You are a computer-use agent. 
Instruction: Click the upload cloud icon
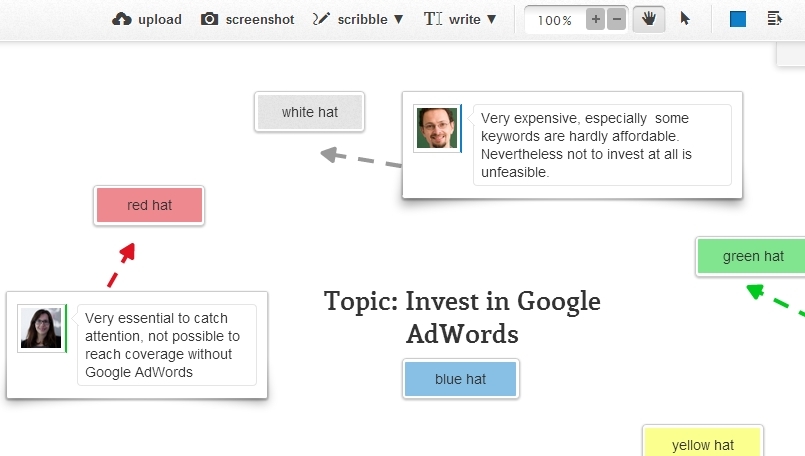click(122, 20)
